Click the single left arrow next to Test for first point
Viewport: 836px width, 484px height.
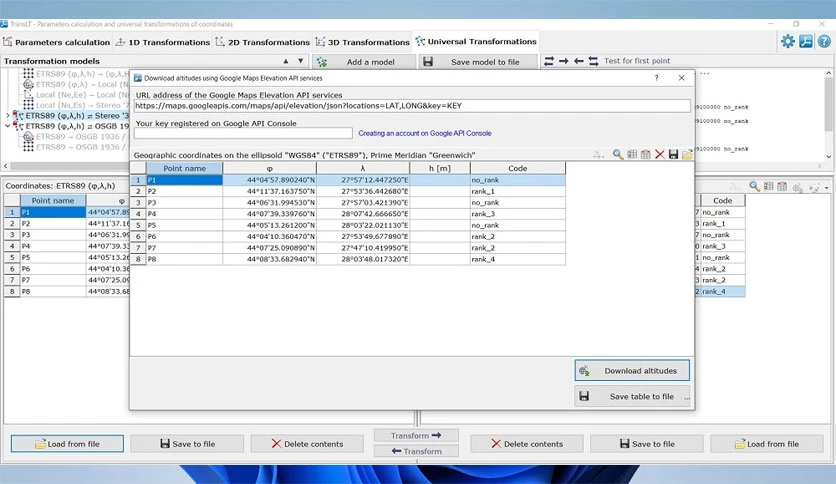coord(578,61)
